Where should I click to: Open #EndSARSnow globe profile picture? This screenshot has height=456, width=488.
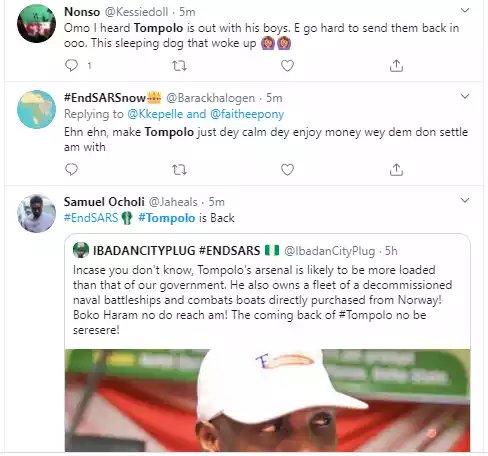tap(37, 109)
